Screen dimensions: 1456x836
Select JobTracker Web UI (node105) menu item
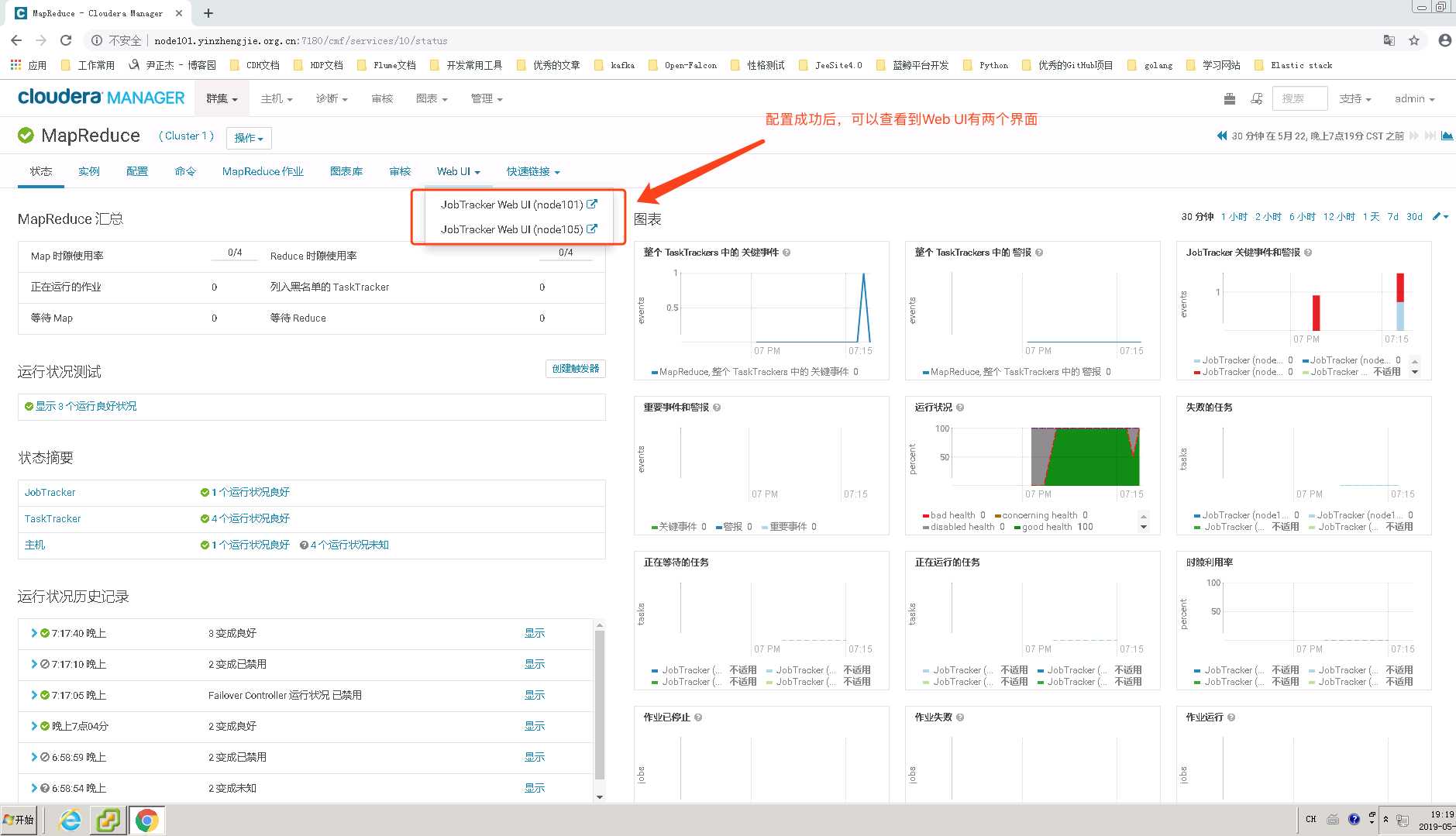(x=518, y=229)
